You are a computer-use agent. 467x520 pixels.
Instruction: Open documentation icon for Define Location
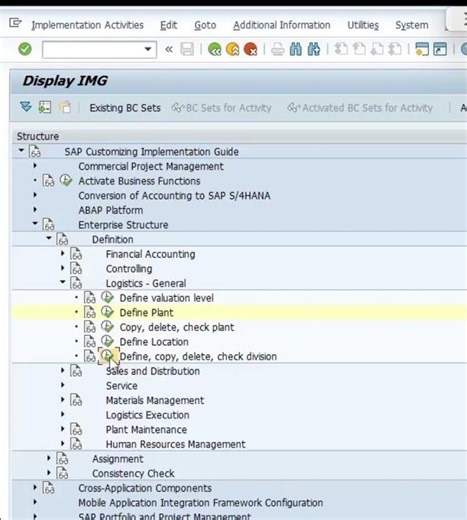pyautogui.click(x=89, y=342)
